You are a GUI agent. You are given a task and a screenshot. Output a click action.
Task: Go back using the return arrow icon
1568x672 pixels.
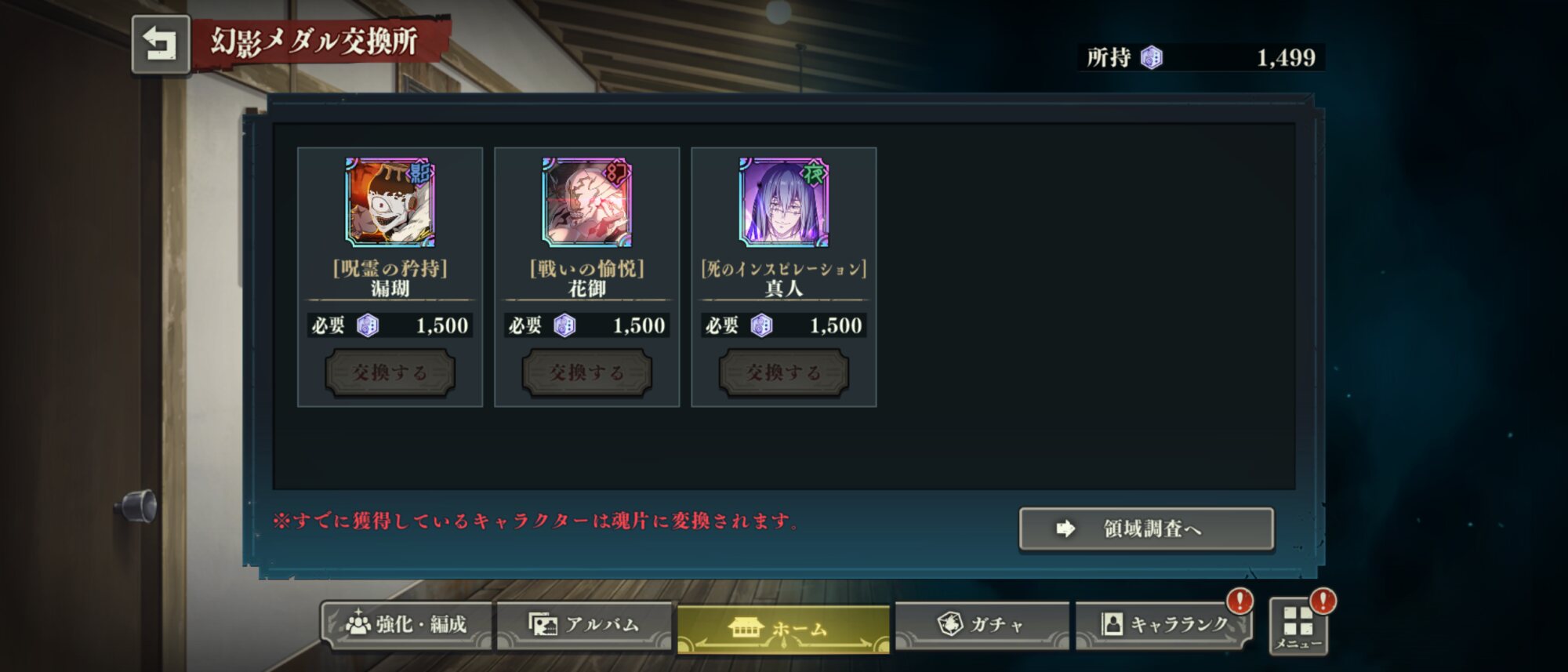click(161, 45)
